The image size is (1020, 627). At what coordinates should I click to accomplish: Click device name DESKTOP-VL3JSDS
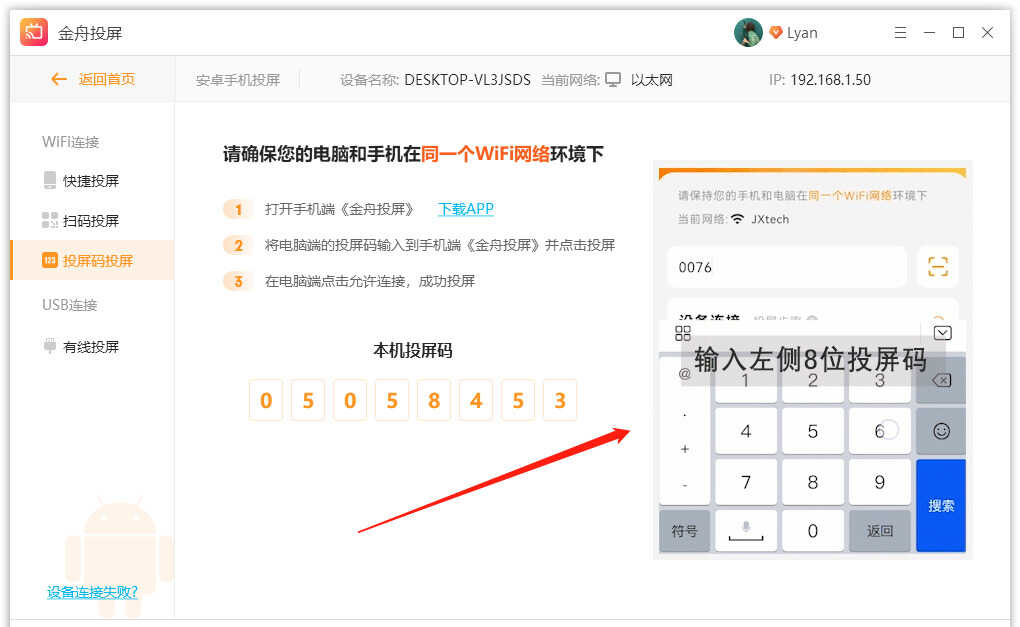467,79
